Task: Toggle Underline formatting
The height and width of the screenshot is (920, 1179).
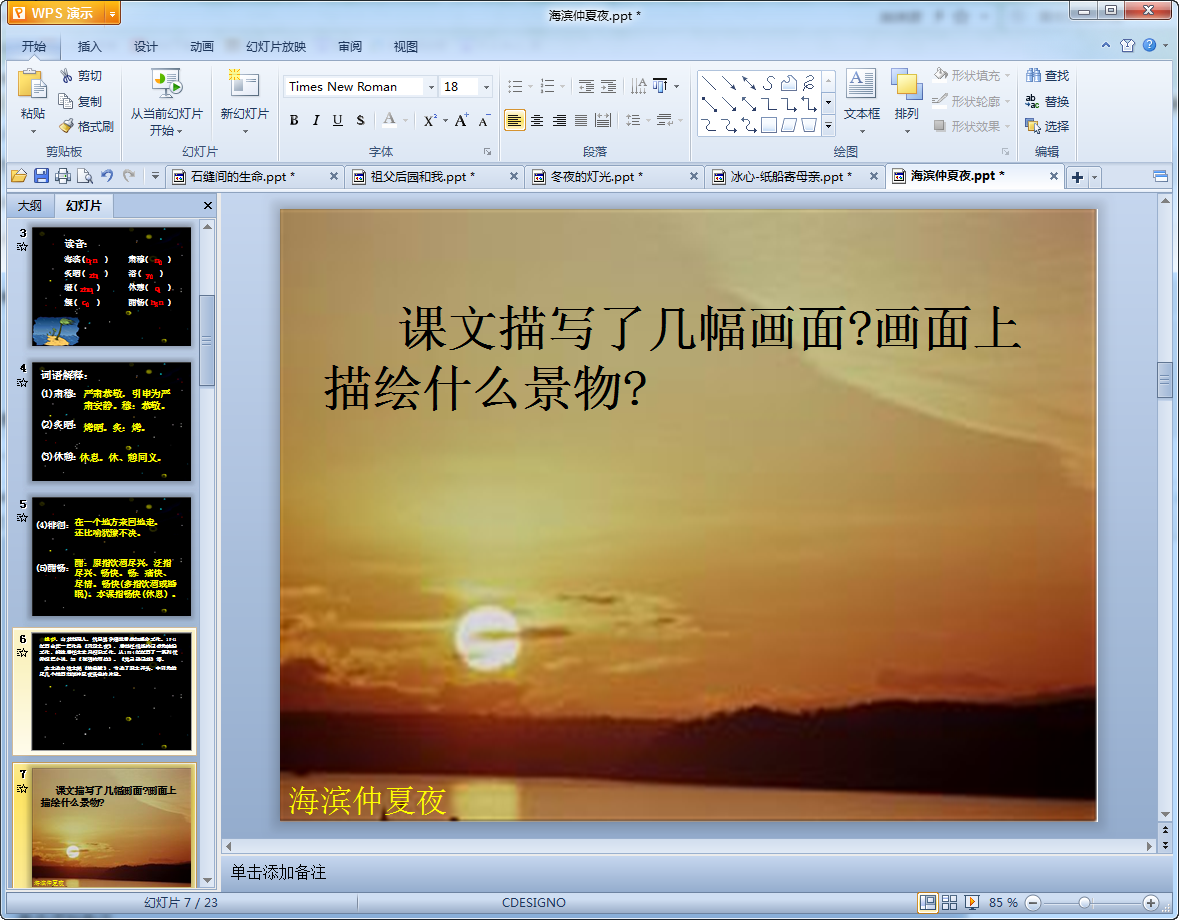Action: (x=338, y=120)
